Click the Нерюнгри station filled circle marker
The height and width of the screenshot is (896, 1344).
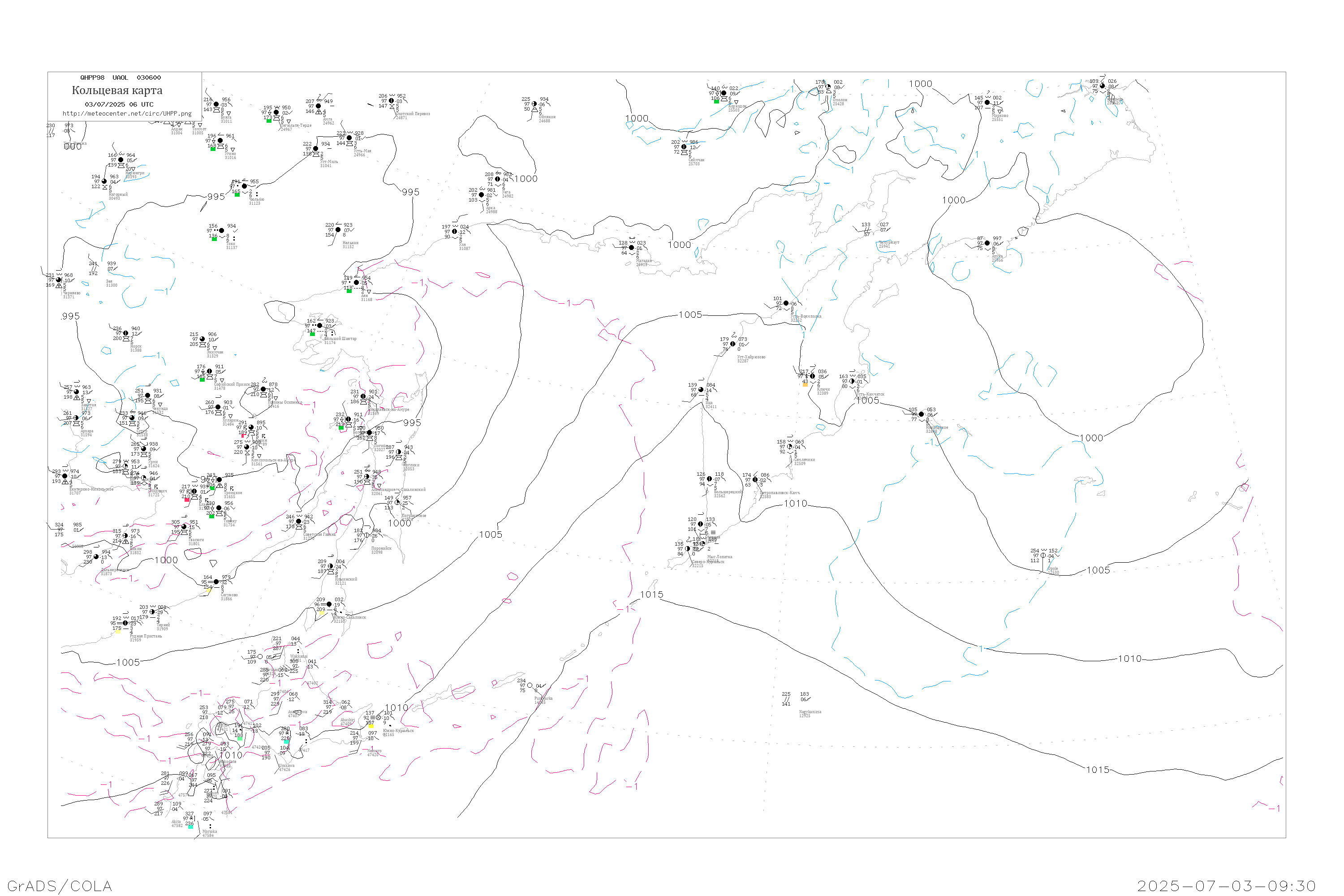[x=121, y=160]
